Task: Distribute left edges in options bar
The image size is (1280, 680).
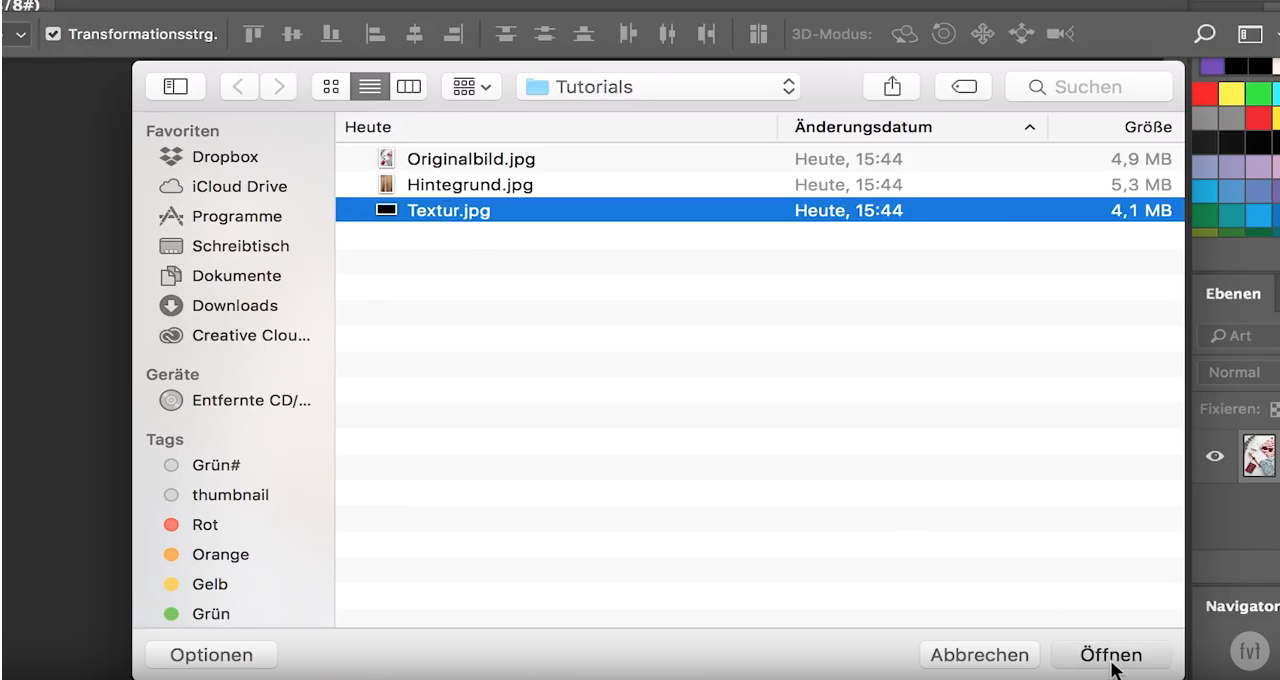Action: point(628,34)
